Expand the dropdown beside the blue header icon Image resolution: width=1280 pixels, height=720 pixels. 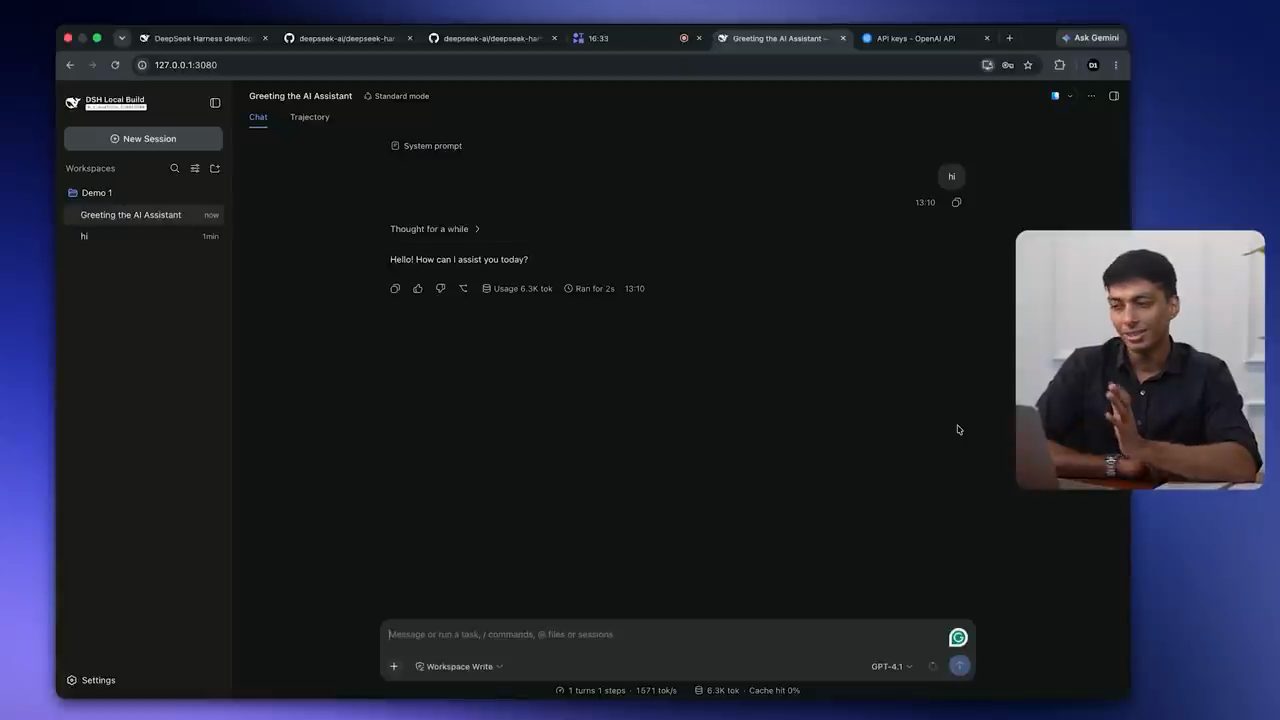[1070, 96]
